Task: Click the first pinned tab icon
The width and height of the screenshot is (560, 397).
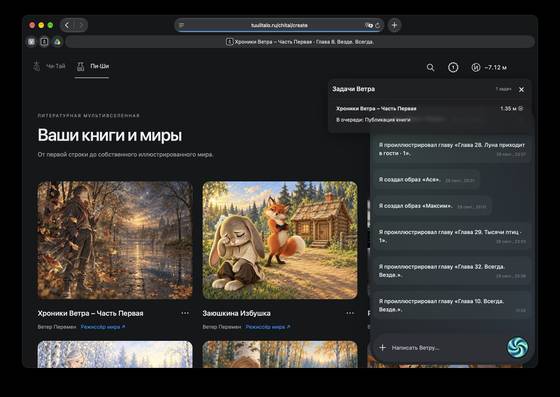Action: click(31, 42)
